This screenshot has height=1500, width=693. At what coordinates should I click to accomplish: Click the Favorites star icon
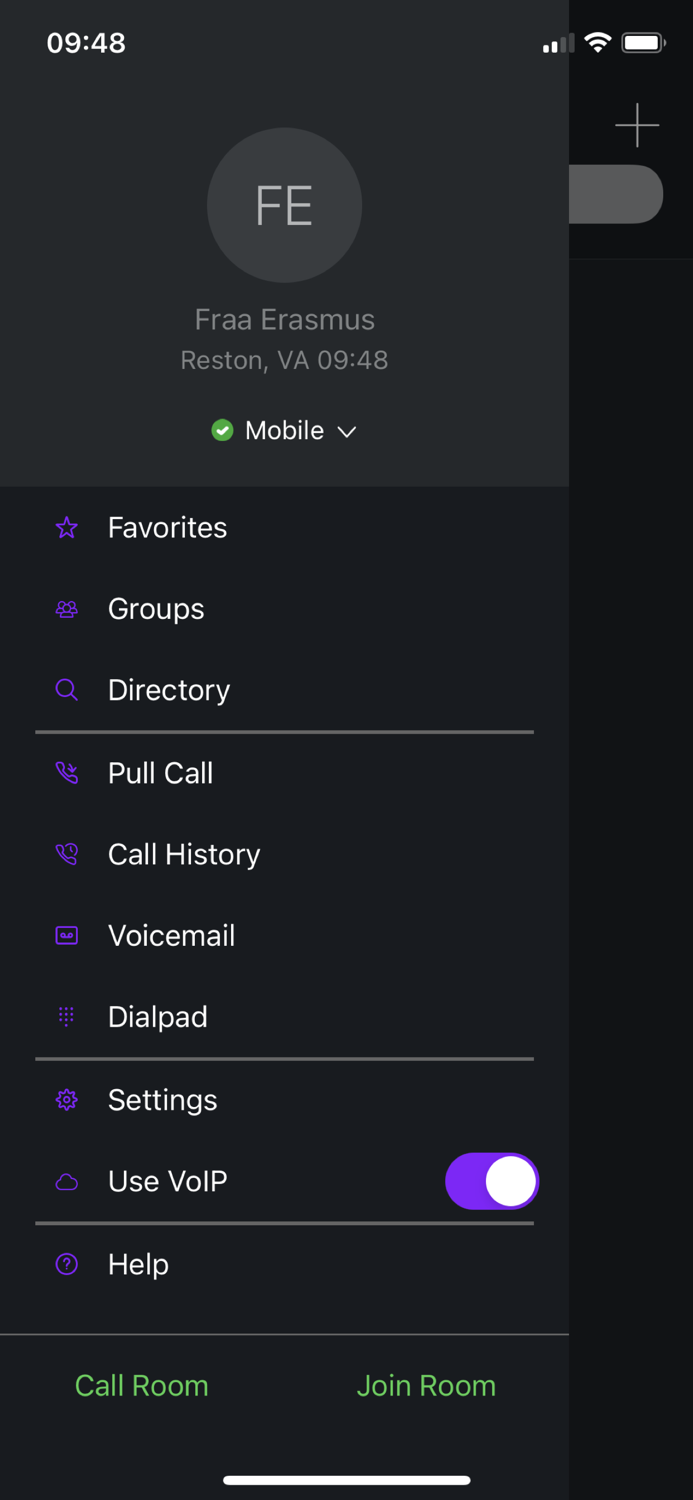[67, 528]
